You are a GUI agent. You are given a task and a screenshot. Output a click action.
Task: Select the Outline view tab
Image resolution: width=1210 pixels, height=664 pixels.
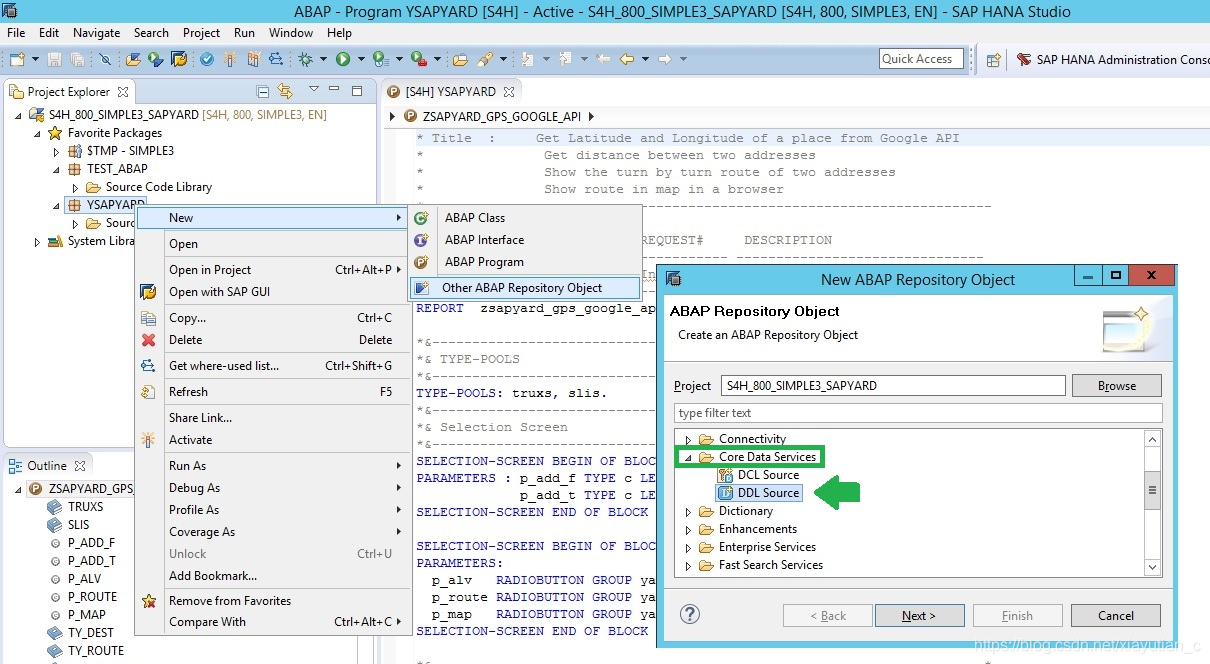coord(46,465)
